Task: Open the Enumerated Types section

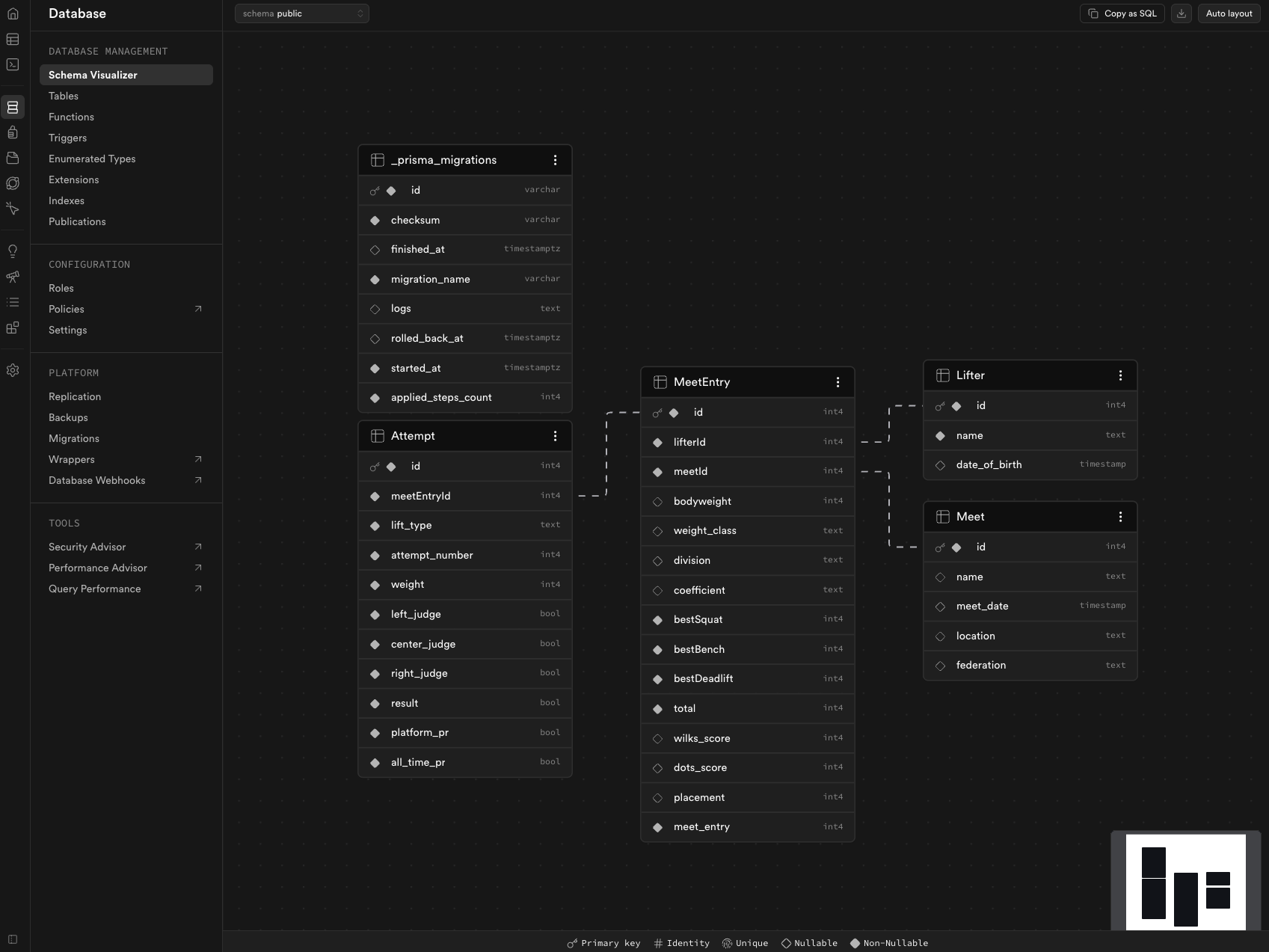Action: (92, 159)
